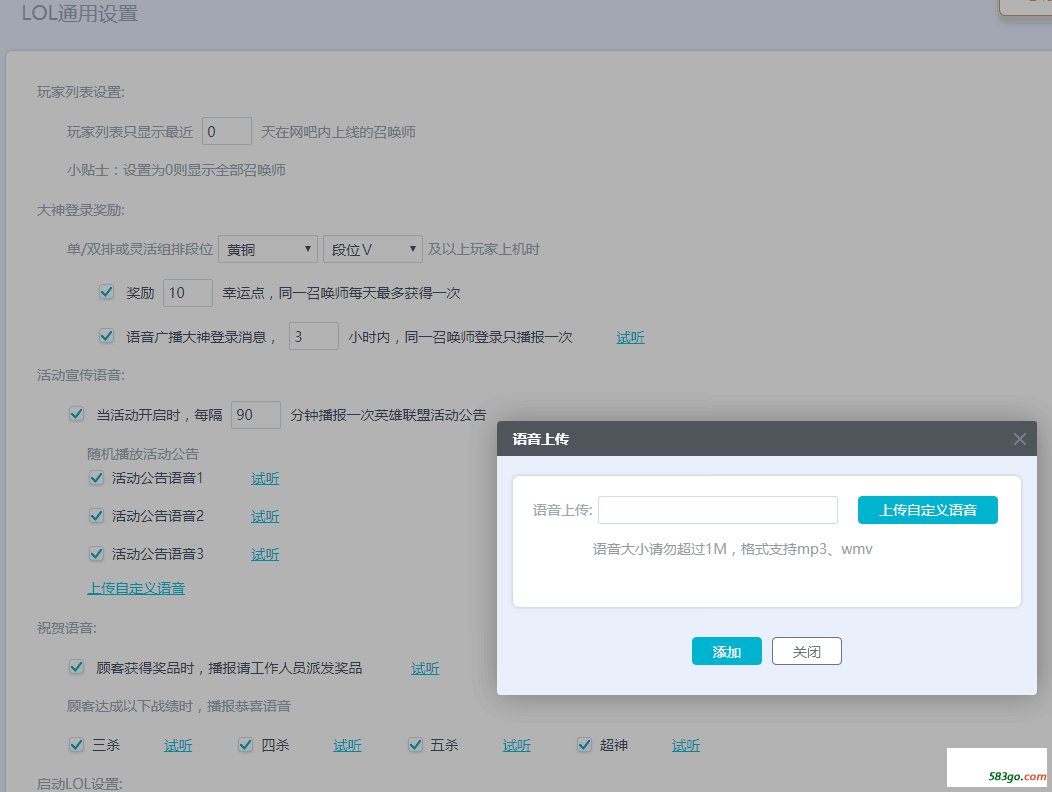Viewport: 1052px width, 792px height.
Task: Click the 添加 button
Action: coord(727,651)
